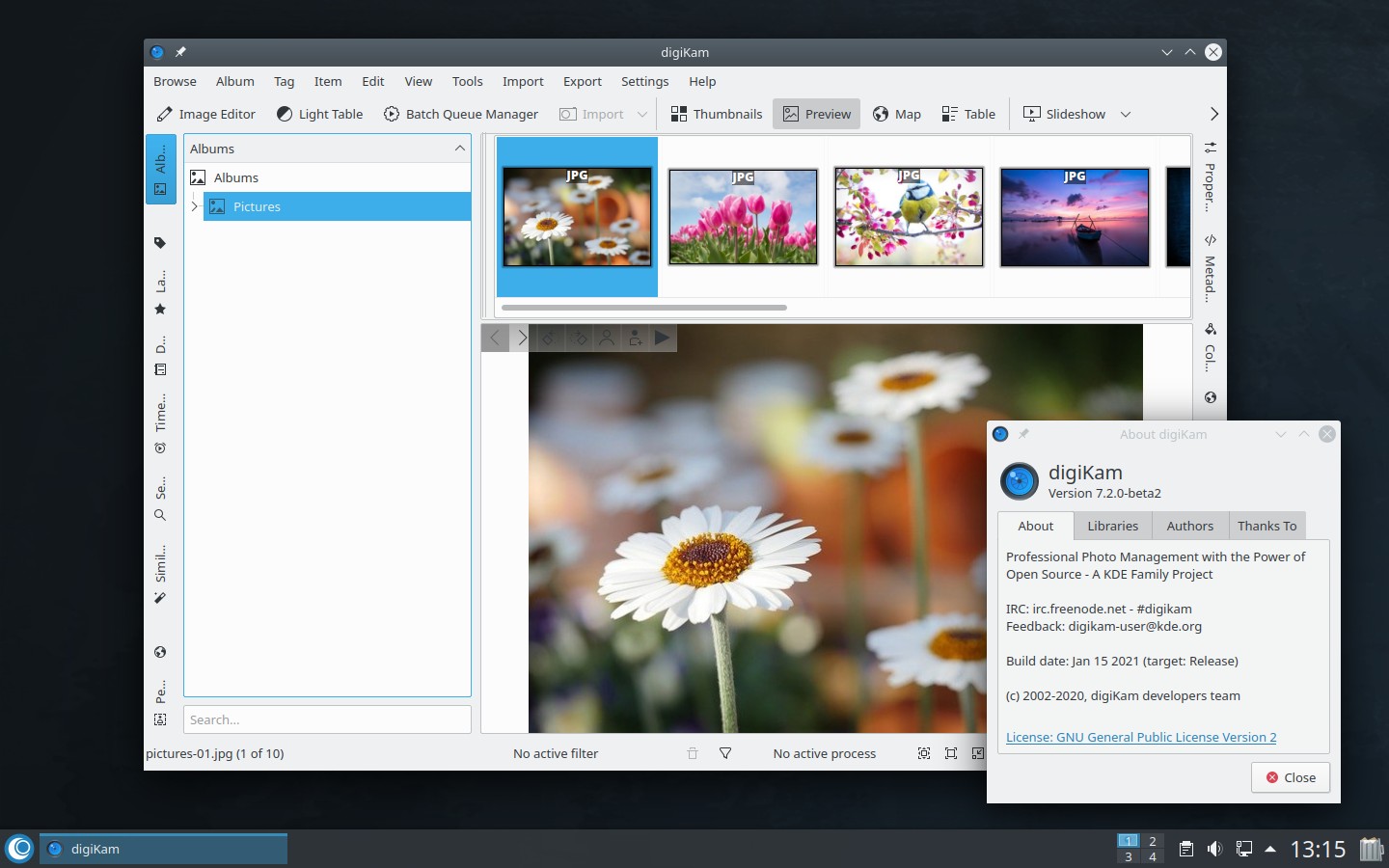The width and height of the screenshot is (1389, 868).
Task: Open the Tags sidebar panel
Action: pos(160,243)
